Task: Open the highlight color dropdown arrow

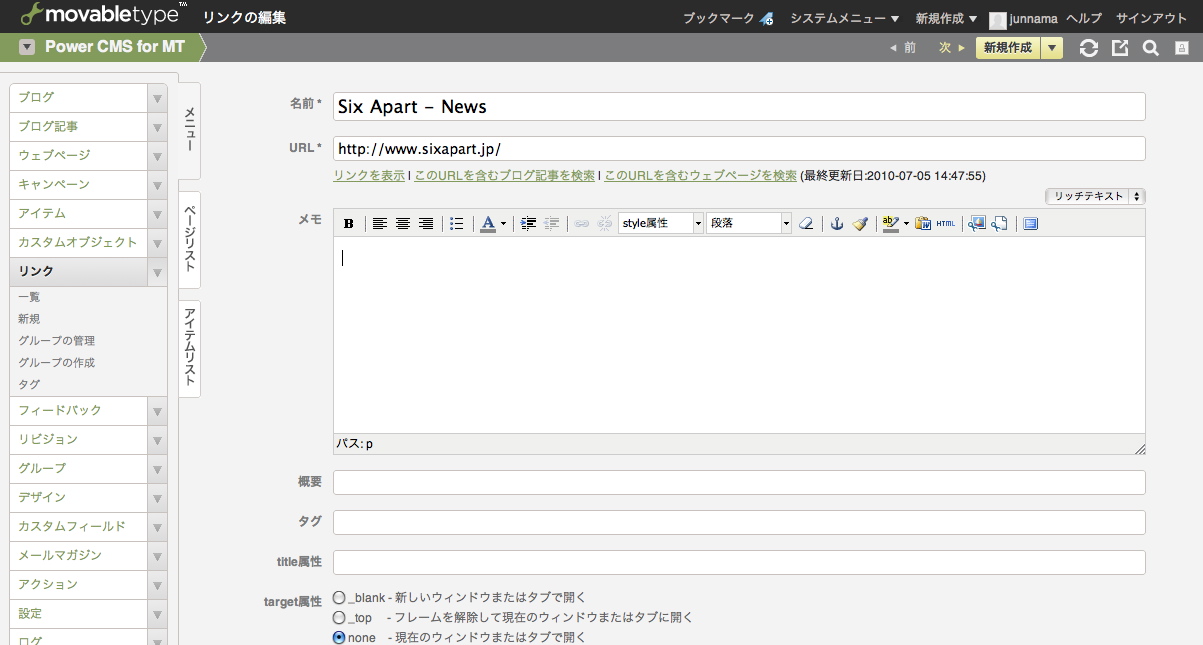Action: pyautogui.click(x=905, y=223)
